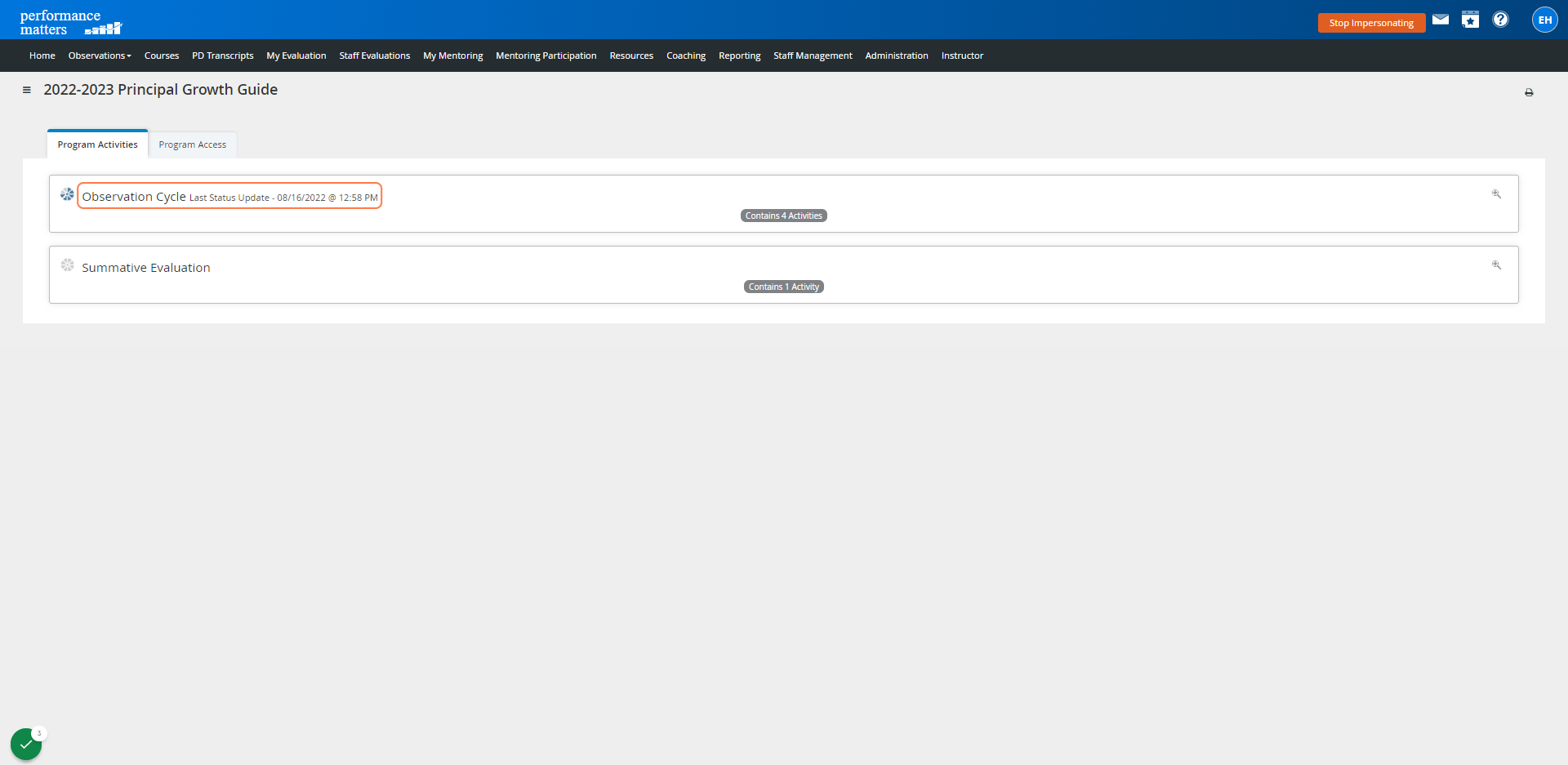Screen dimensions: 1568x765
Task: Click the EH user avatar
Action: 1544,20
